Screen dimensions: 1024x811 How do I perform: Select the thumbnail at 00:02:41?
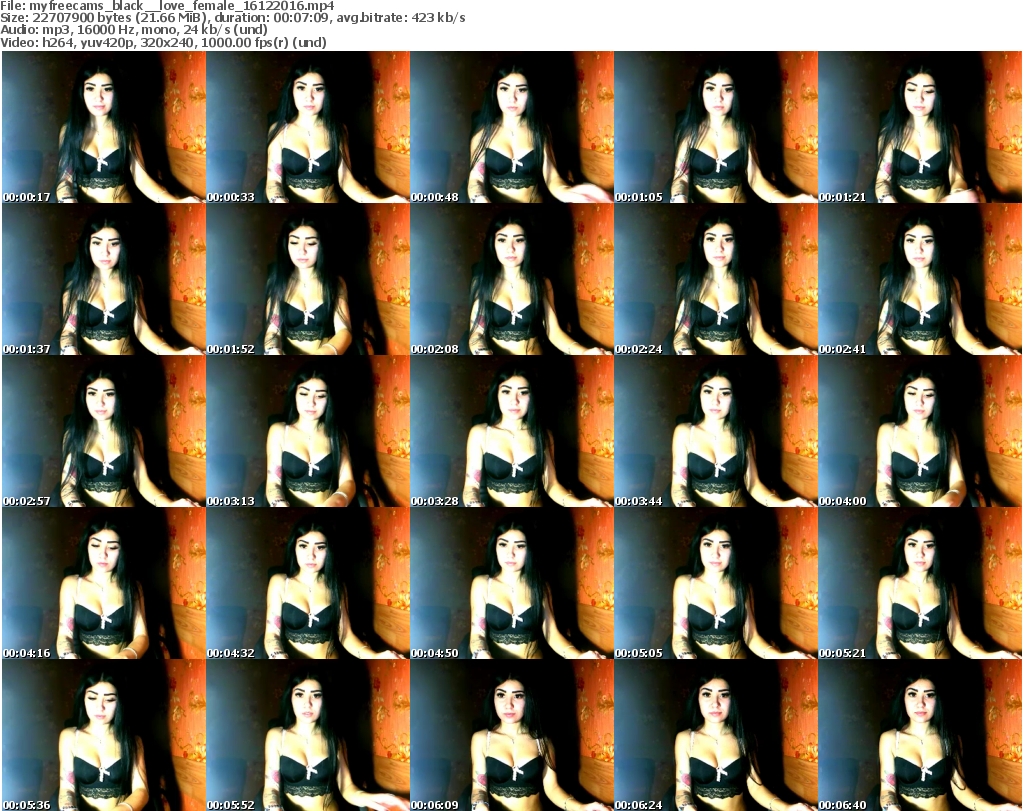[919, 279]
